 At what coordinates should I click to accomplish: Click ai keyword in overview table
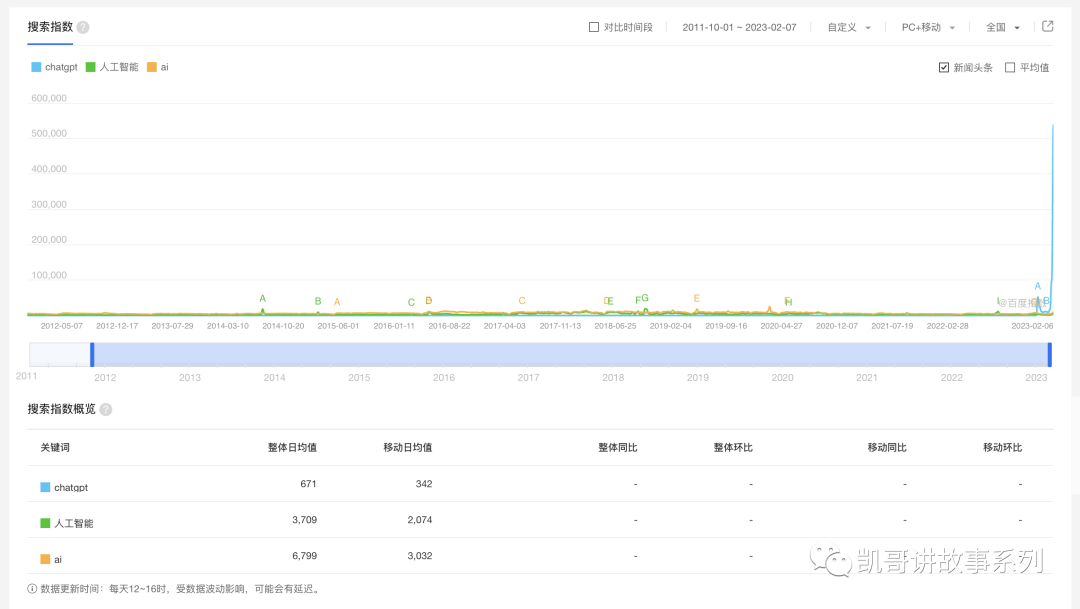point(58,559)
